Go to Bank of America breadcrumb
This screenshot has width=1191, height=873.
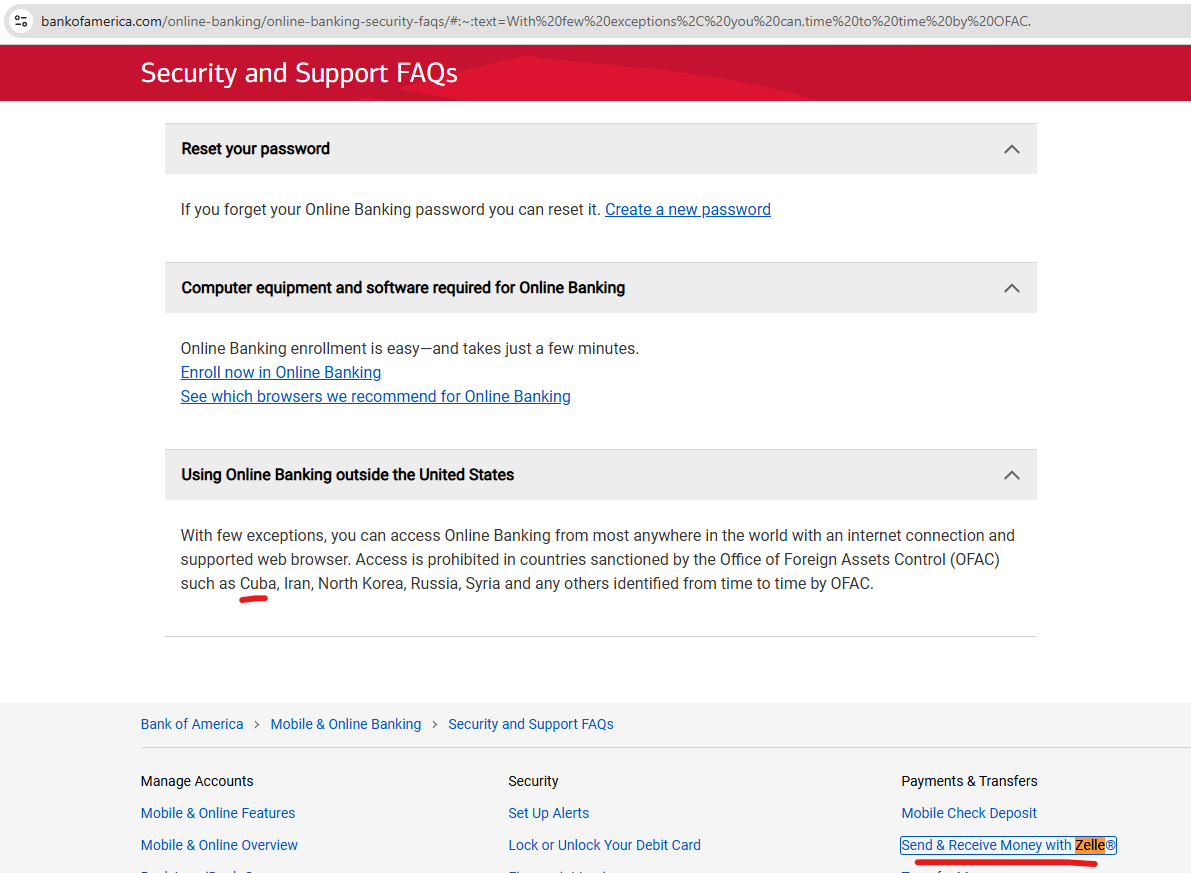click(x=192, y=724)
